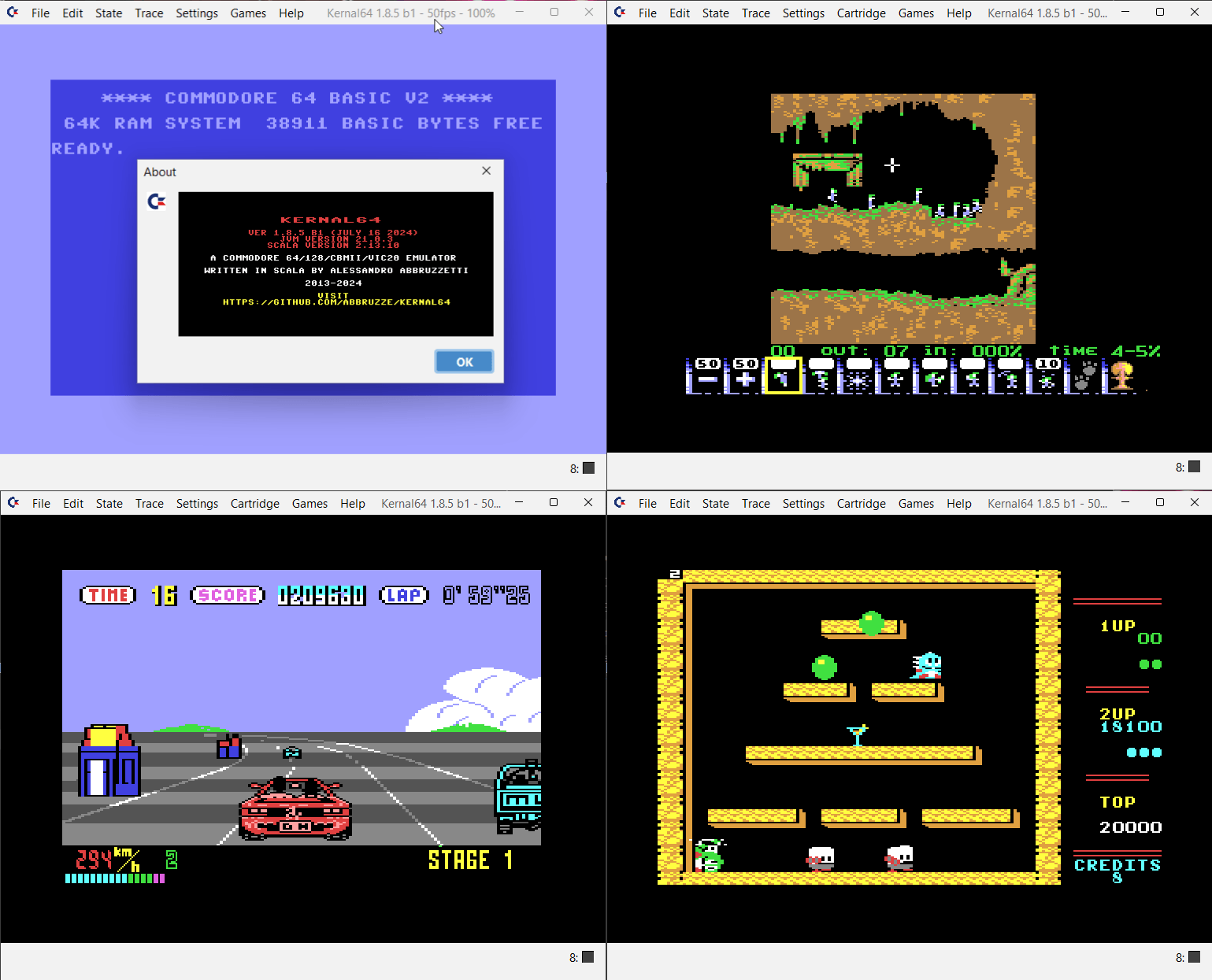1212x980 pixels.
Task: Click drive 8 LED in BASIC window
Action: pyautogui.click(x=588, y=468)
